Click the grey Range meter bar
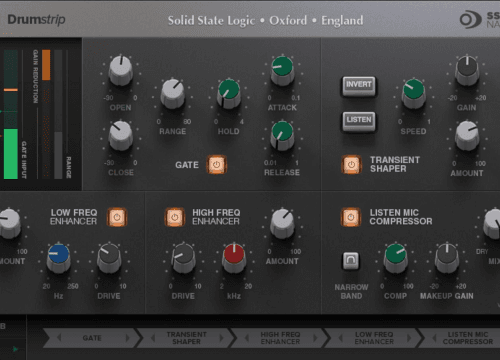The image size is (500, 360). [x=58, y=114]
